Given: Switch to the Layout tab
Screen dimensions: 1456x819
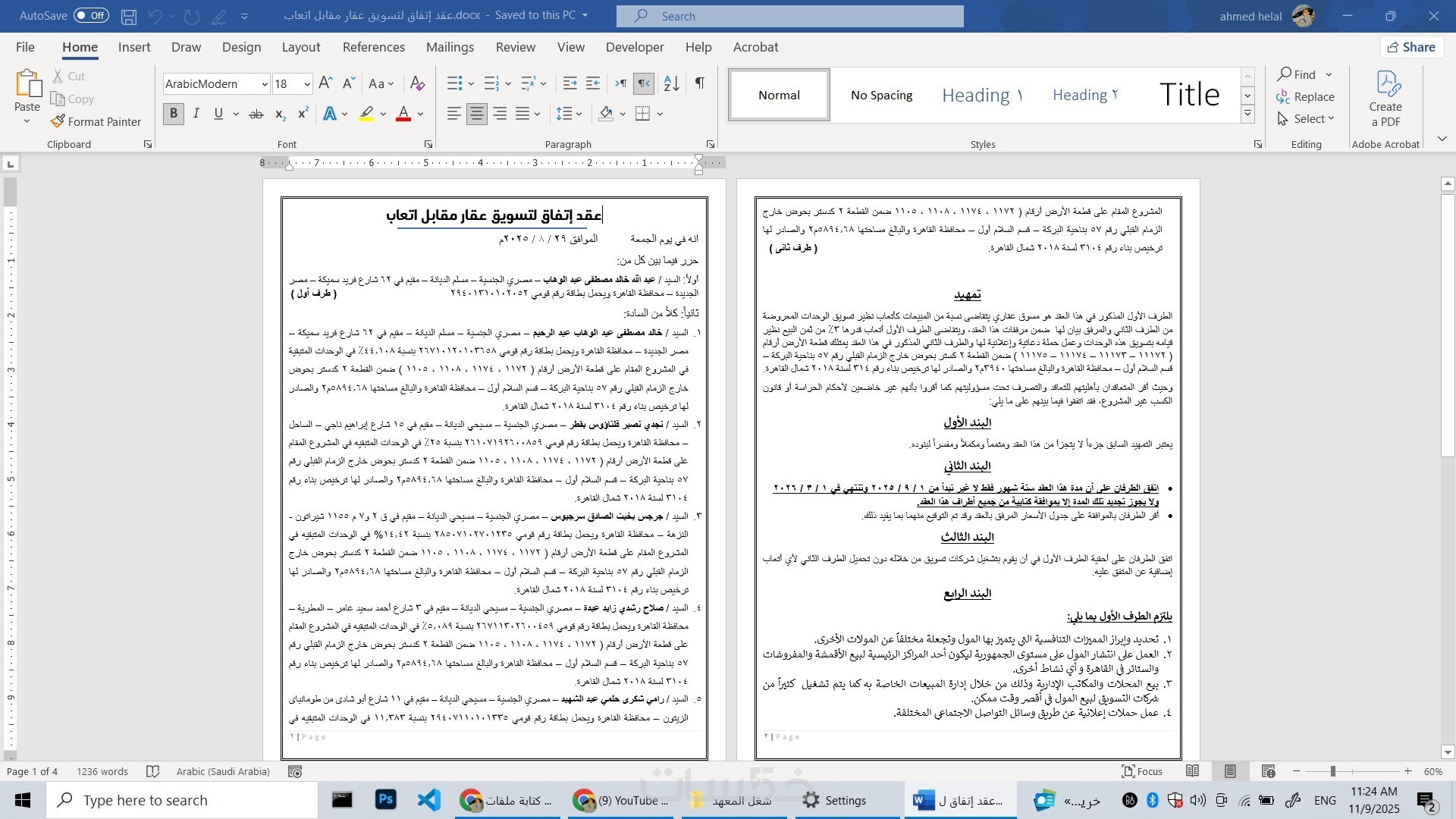Looking at the screenshot, I should pos(301,47).
